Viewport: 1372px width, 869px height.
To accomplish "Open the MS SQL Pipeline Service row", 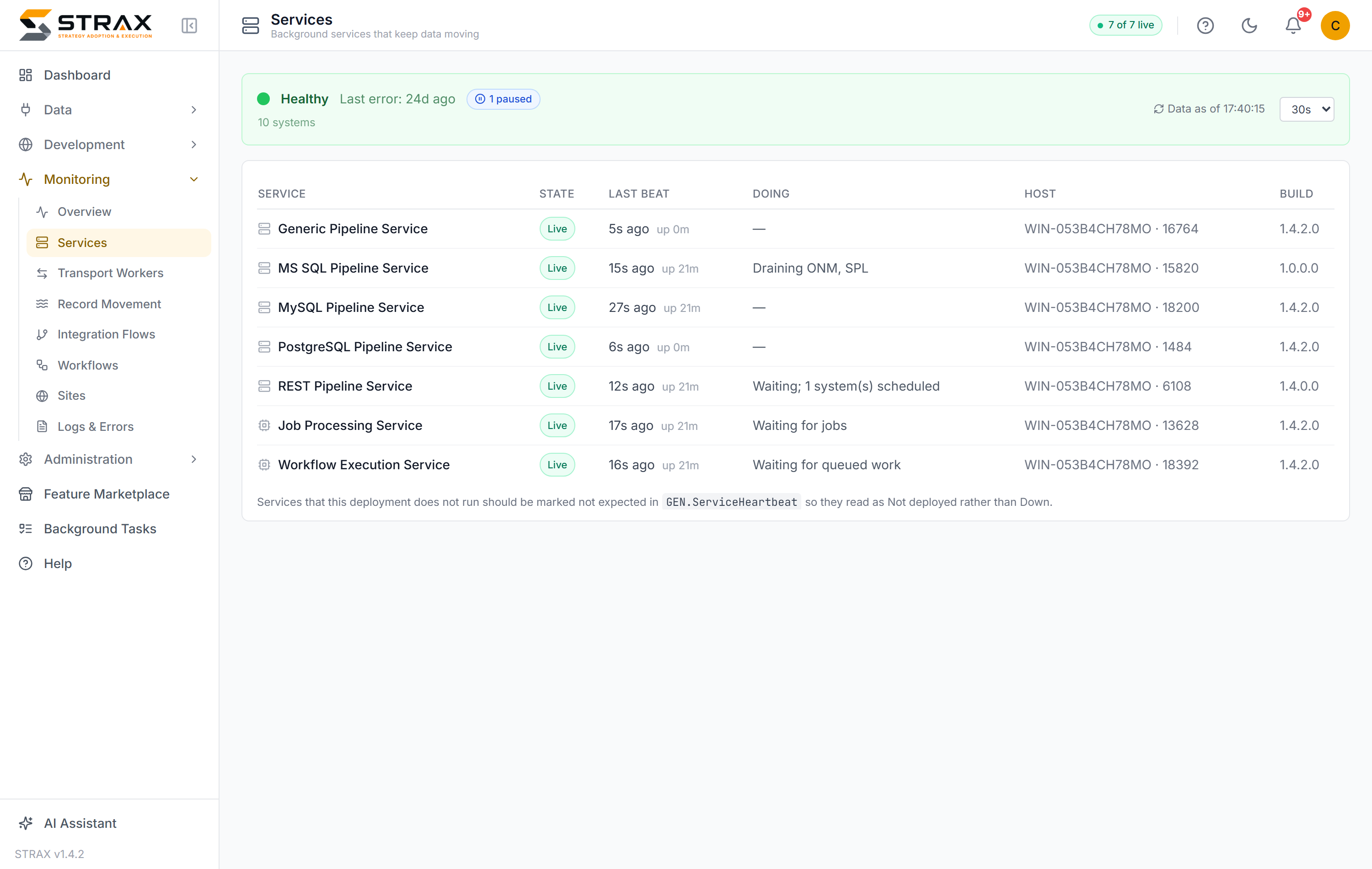I will [x=795, y=268].
